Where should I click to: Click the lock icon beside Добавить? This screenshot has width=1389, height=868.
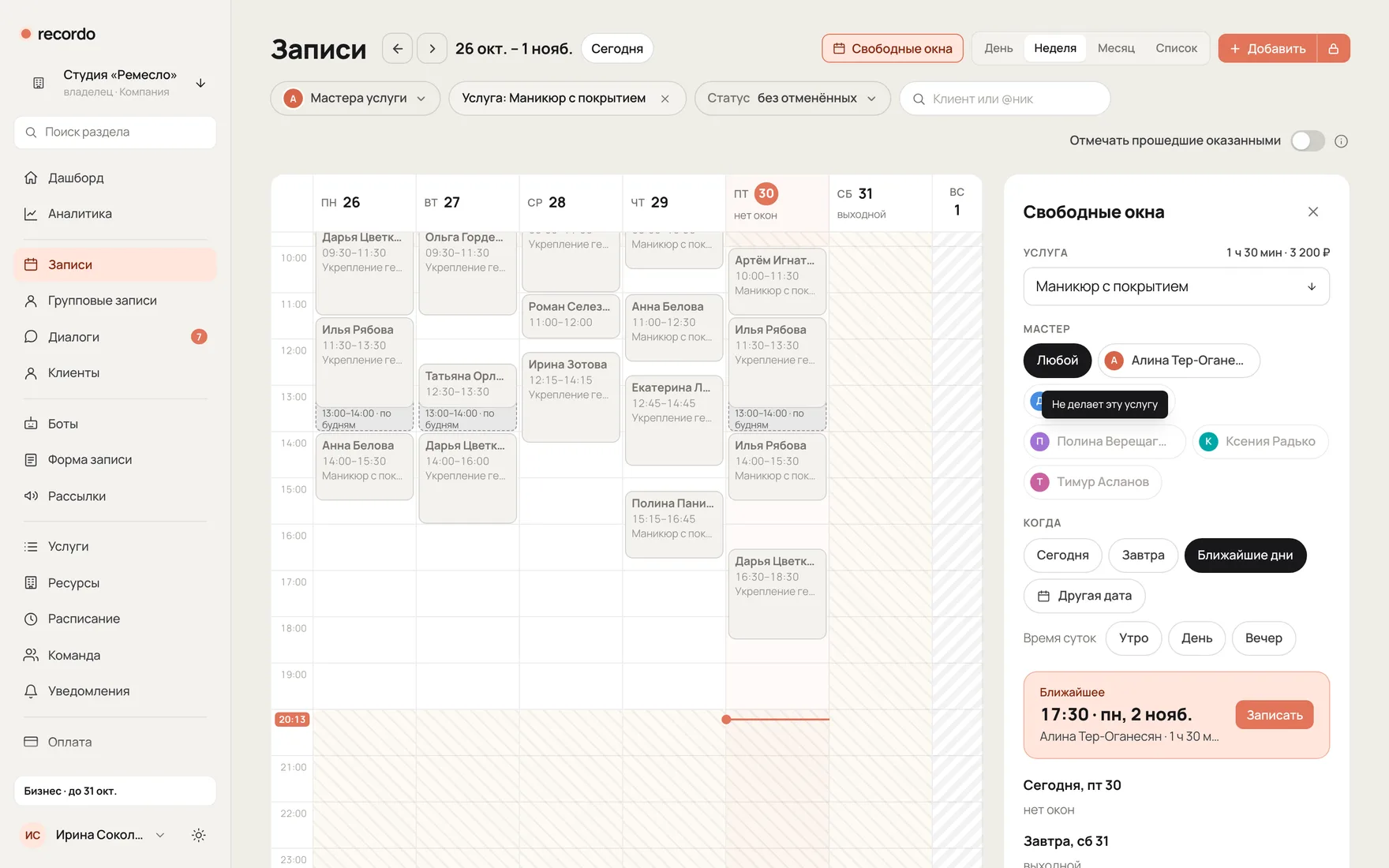point(1333,48)
